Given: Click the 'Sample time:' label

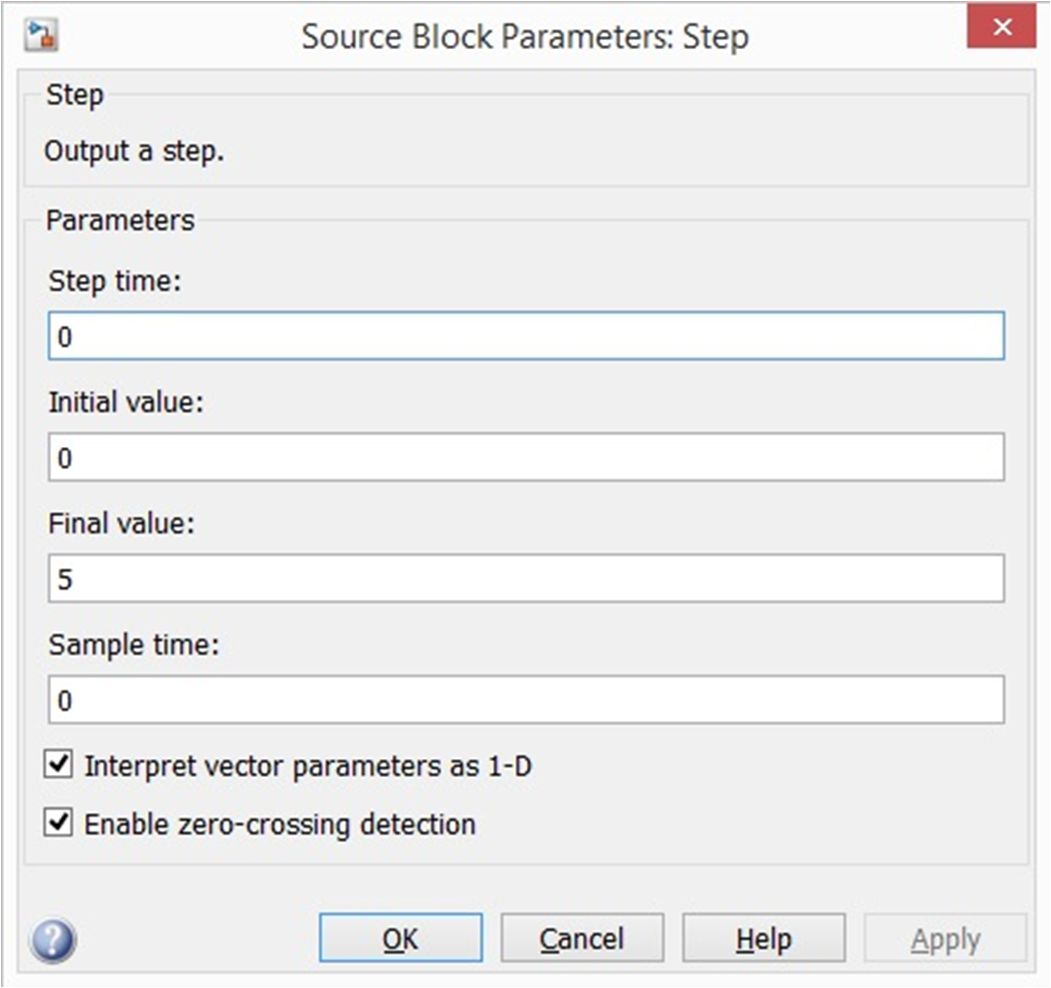Looking at the screenshot, I should click(x=134, y=645).
